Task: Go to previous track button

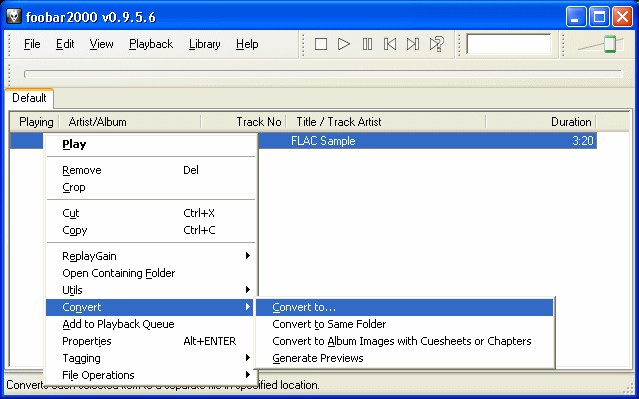Action: [390, 44]
